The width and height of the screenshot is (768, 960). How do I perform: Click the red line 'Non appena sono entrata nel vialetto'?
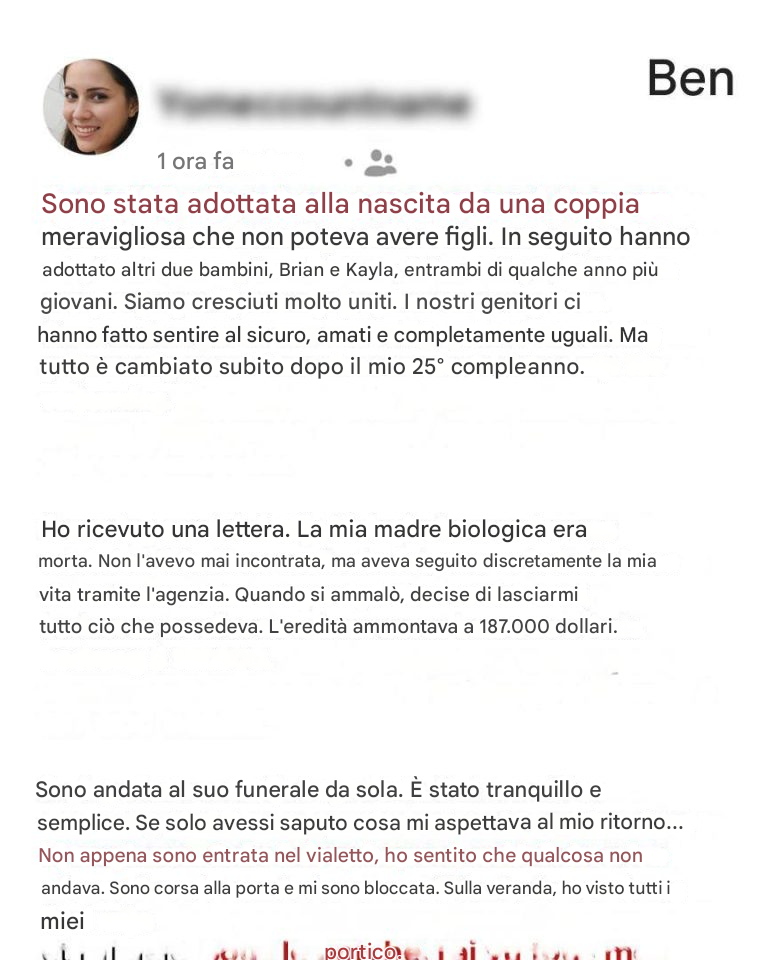(340, 855)
